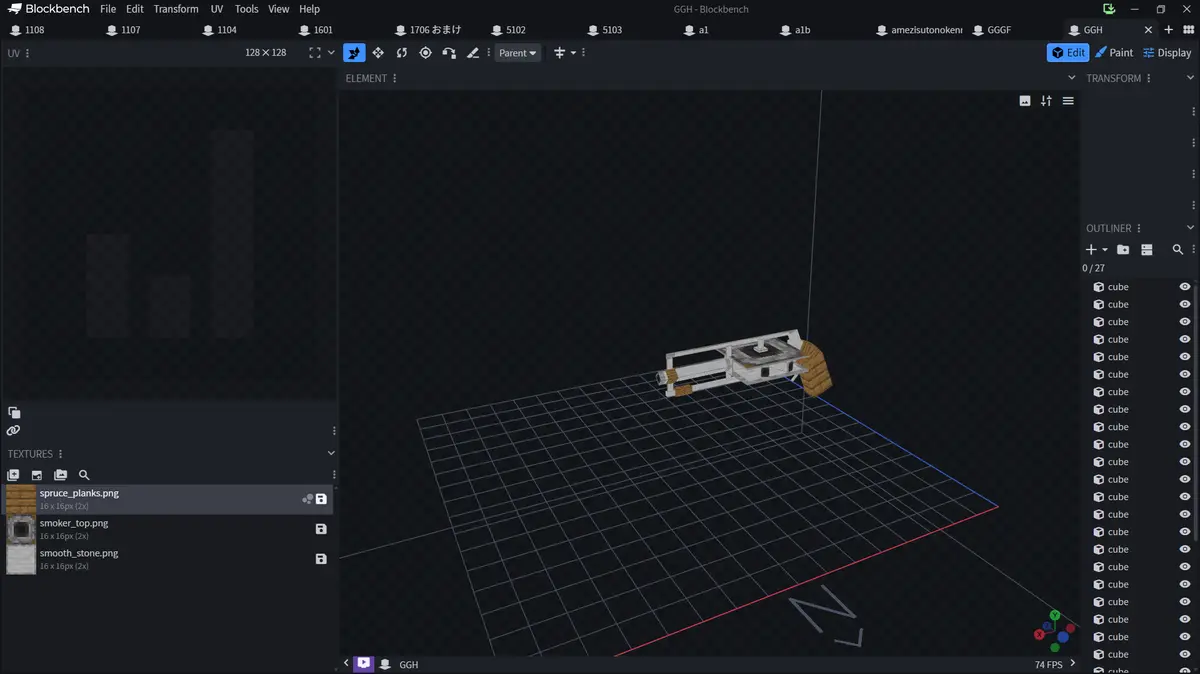Select the Rotate tool in toolbar
This screenshot has width=1200, height=674.
pos(401,53)
